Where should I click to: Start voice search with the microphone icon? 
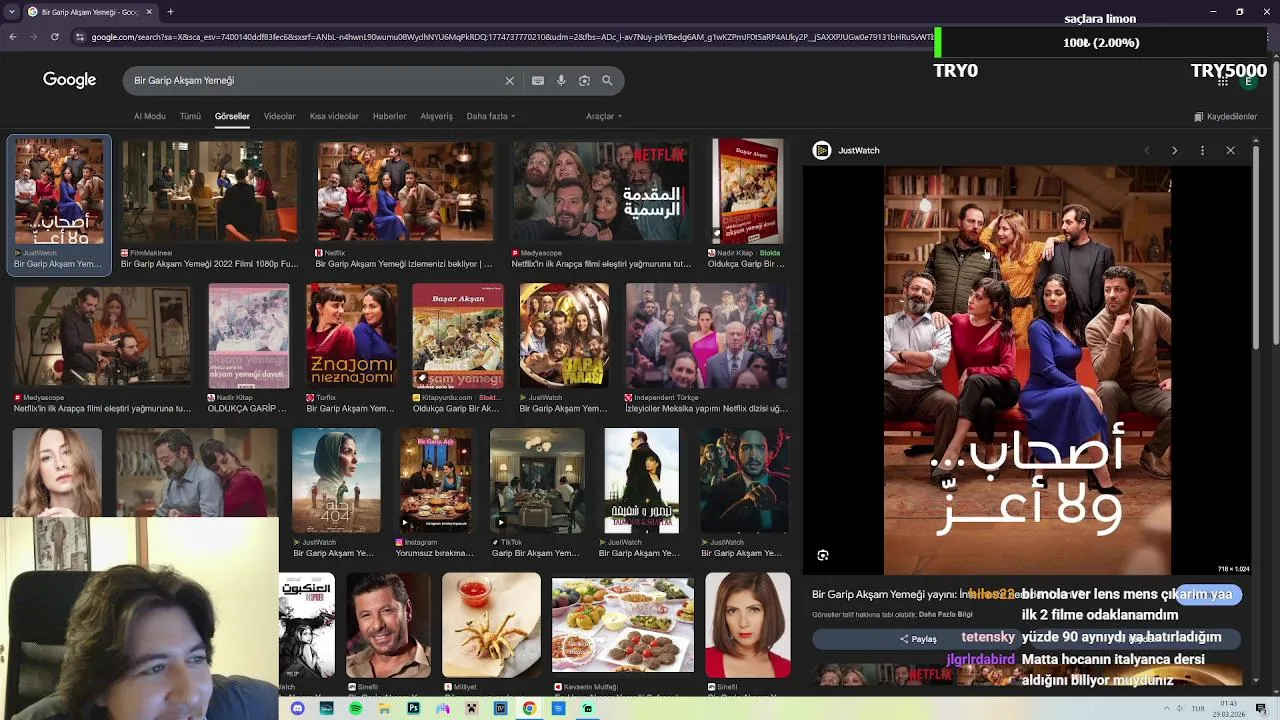[x=561, y=80]
